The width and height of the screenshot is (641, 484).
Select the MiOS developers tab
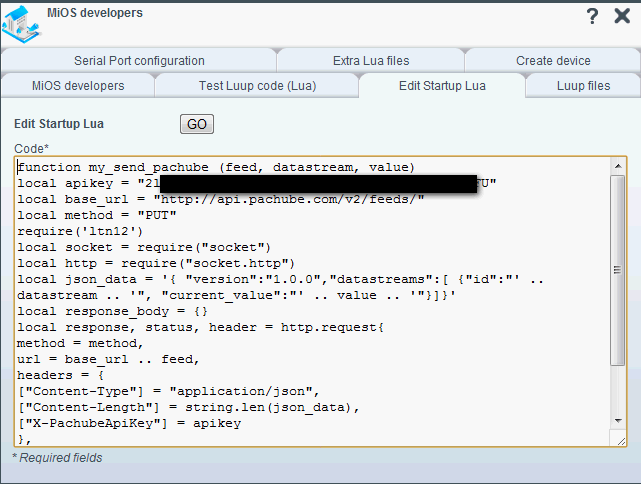(78, 86)
